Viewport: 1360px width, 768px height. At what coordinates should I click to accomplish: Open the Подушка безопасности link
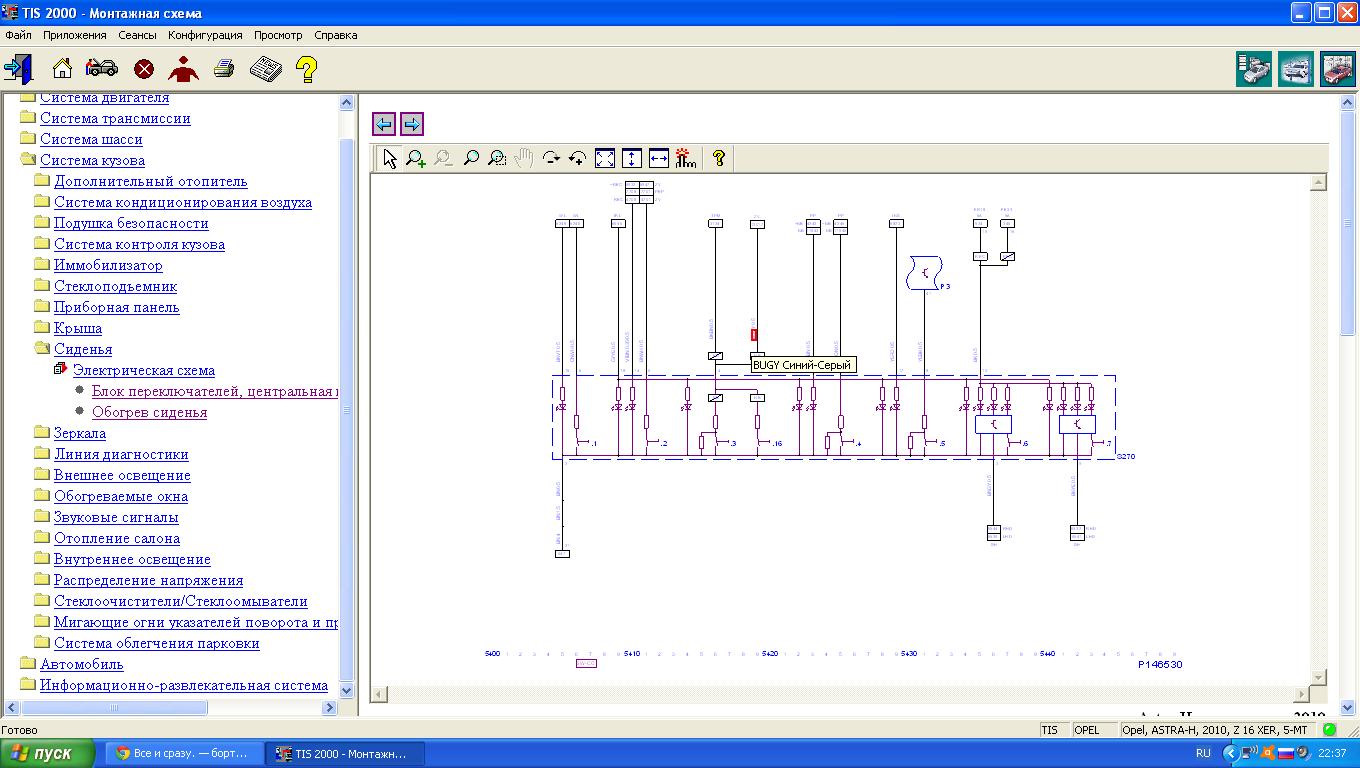click(x=131, y=223)
